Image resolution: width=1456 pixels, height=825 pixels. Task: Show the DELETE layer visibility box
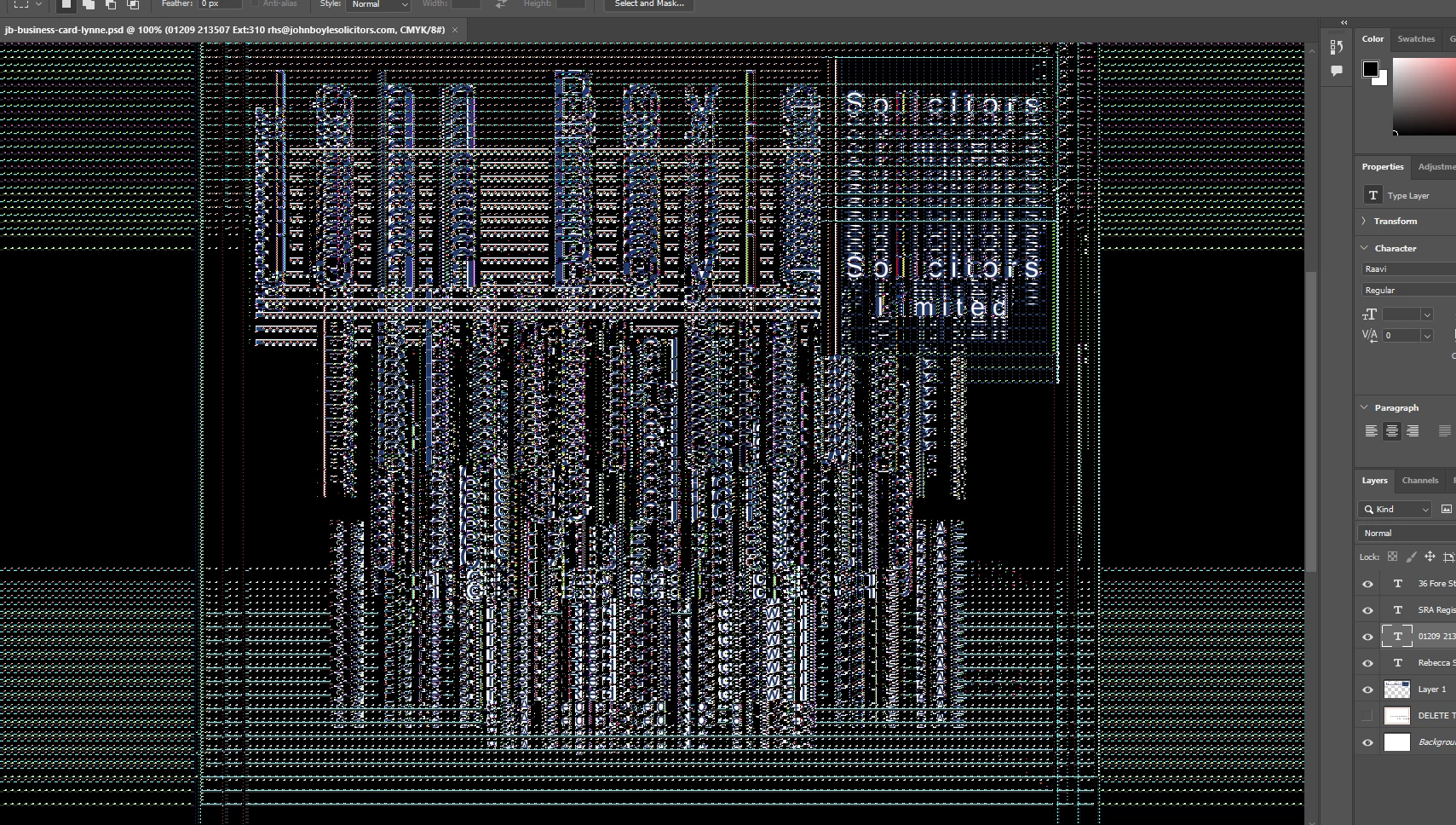(1367, 716)
